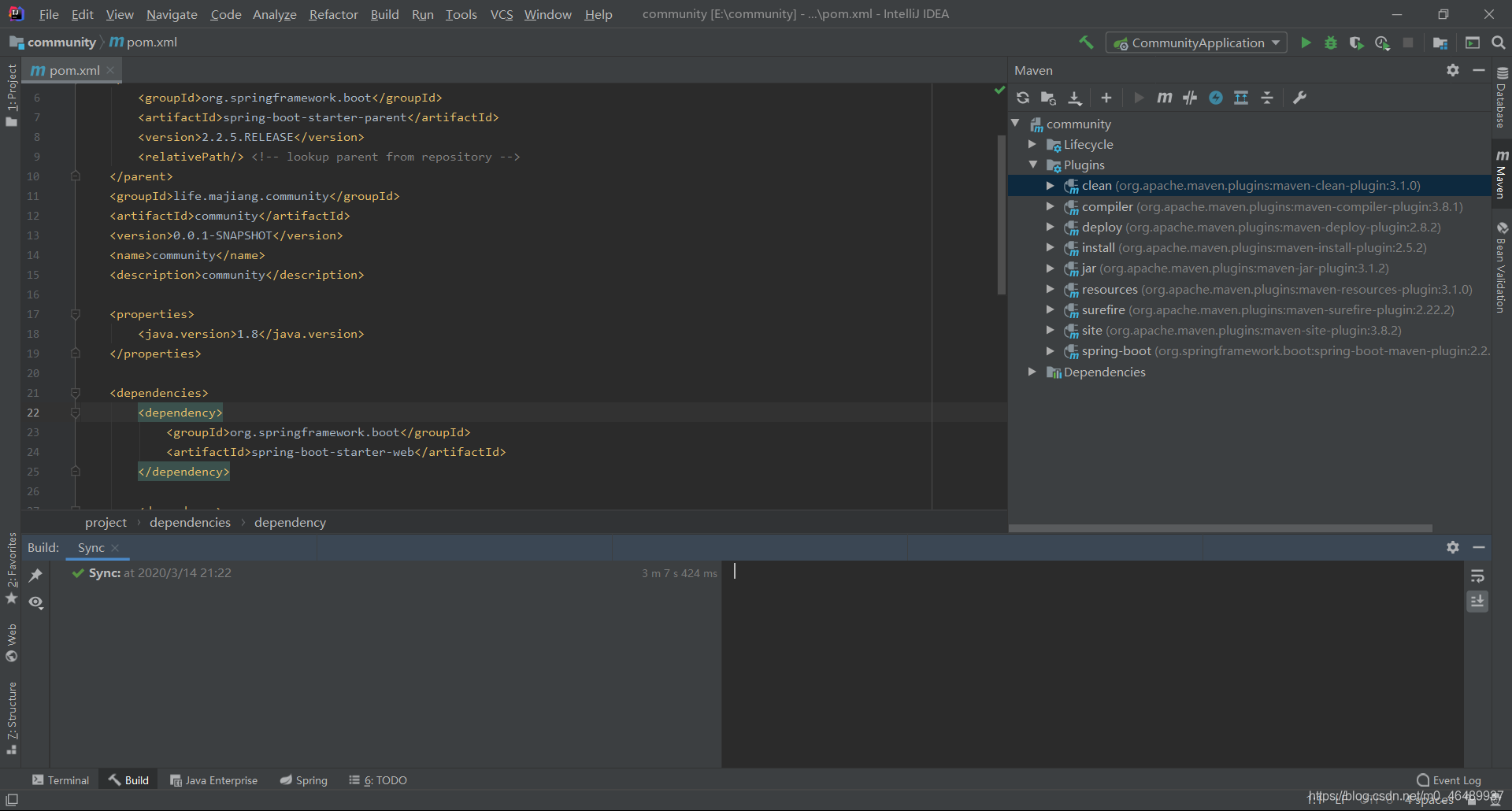Expand the compiler plugin node

coord(1050,206)
